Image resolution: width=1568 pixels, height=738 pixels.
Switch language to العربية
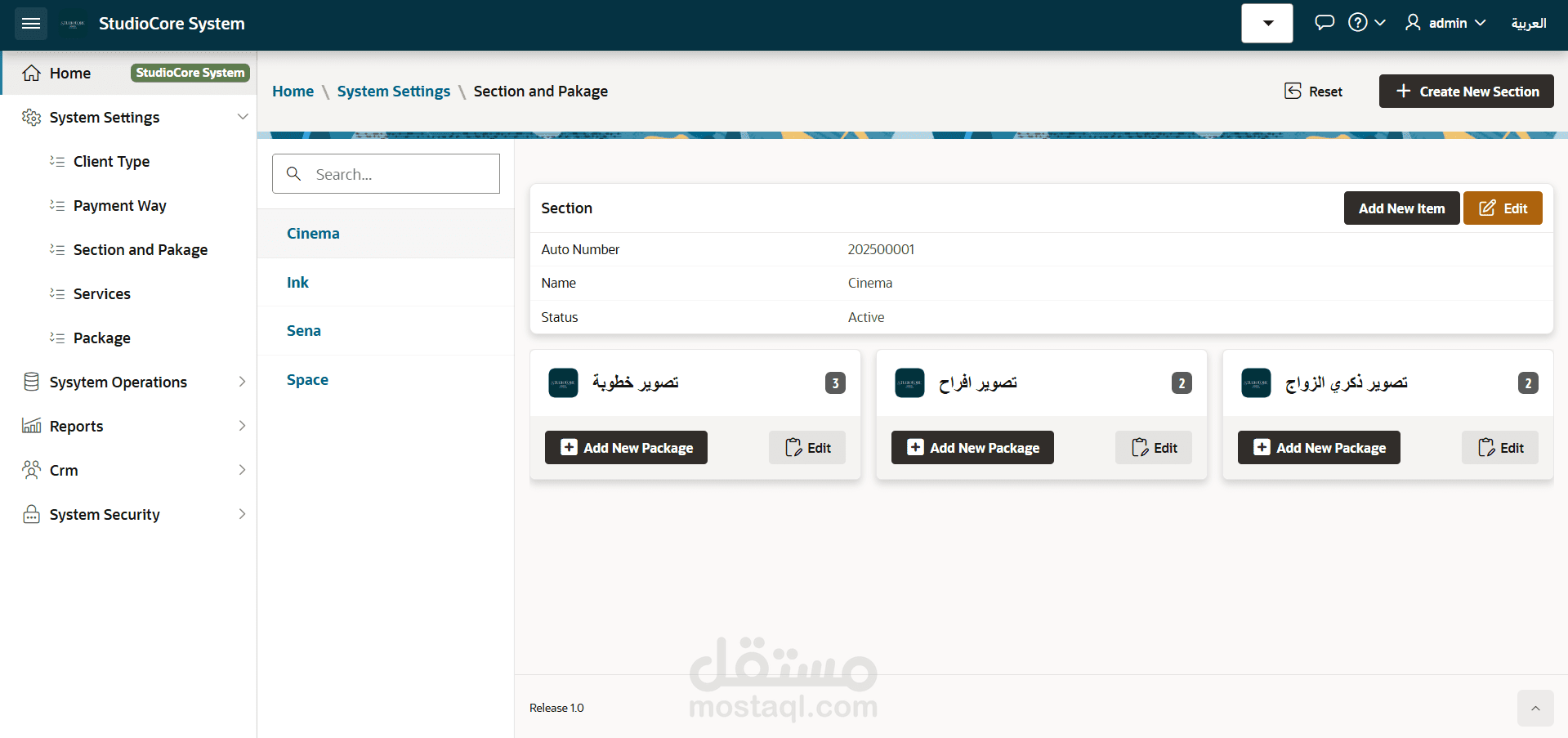click(1529, 23)
